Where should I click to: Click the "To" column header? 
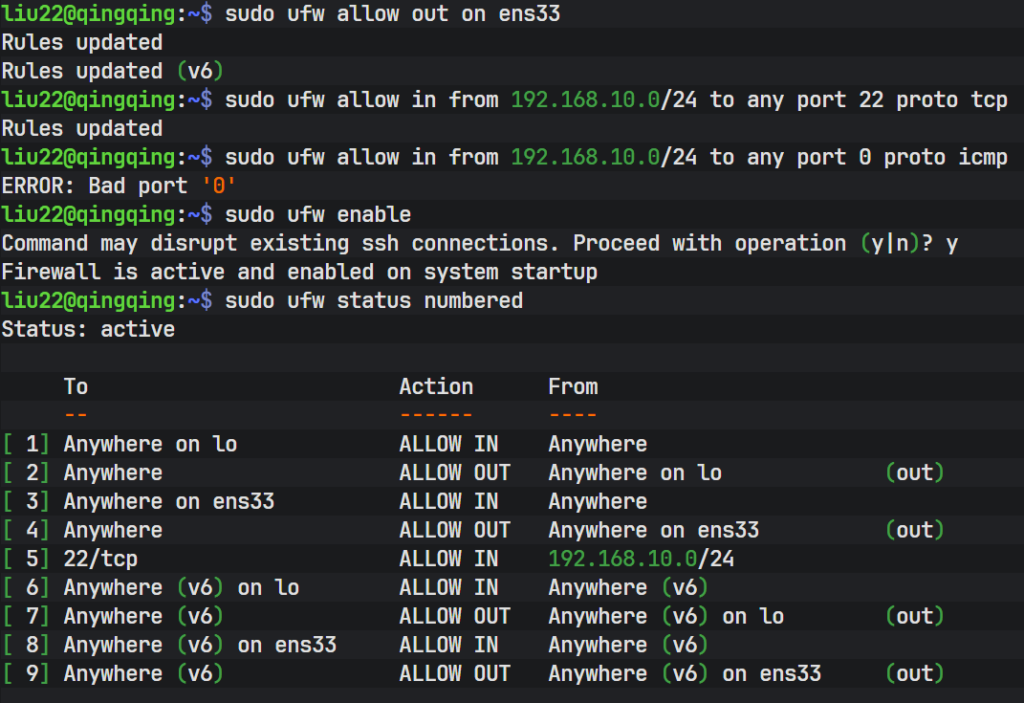(76, 386)
